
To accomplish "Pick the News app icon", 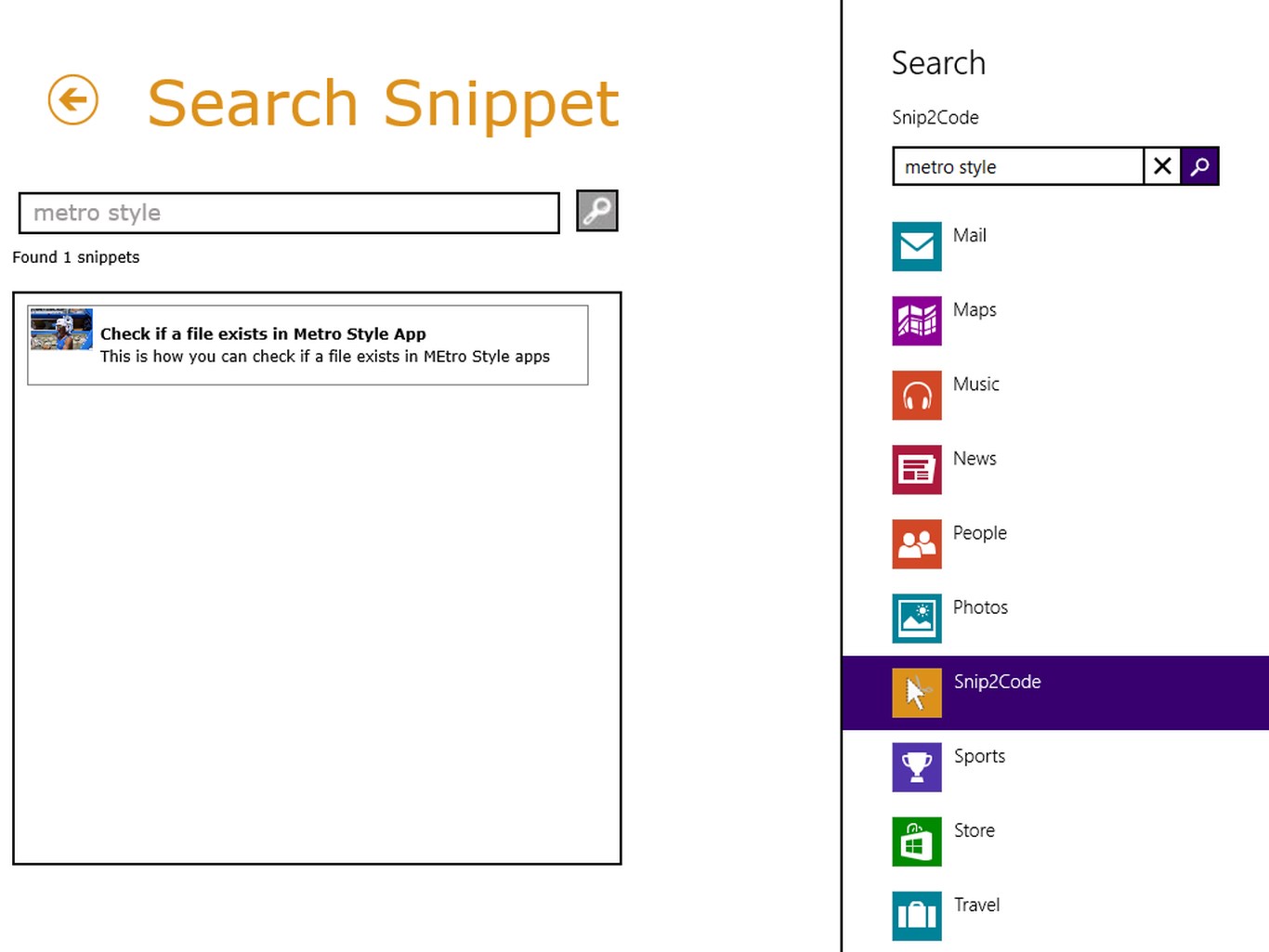I will pos(916,469).
